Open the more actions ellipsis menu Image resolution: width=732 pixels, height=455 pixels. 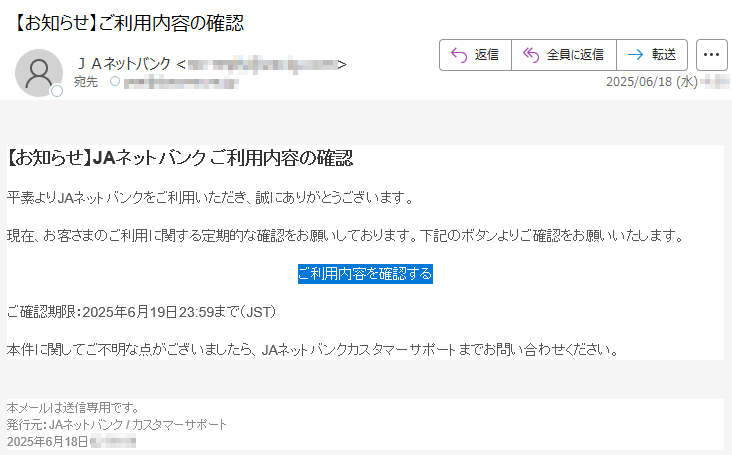[711, 55]
